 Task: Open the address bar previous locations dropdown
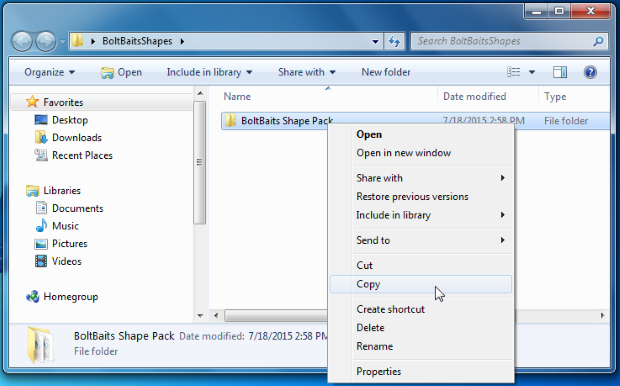point(375,41)
